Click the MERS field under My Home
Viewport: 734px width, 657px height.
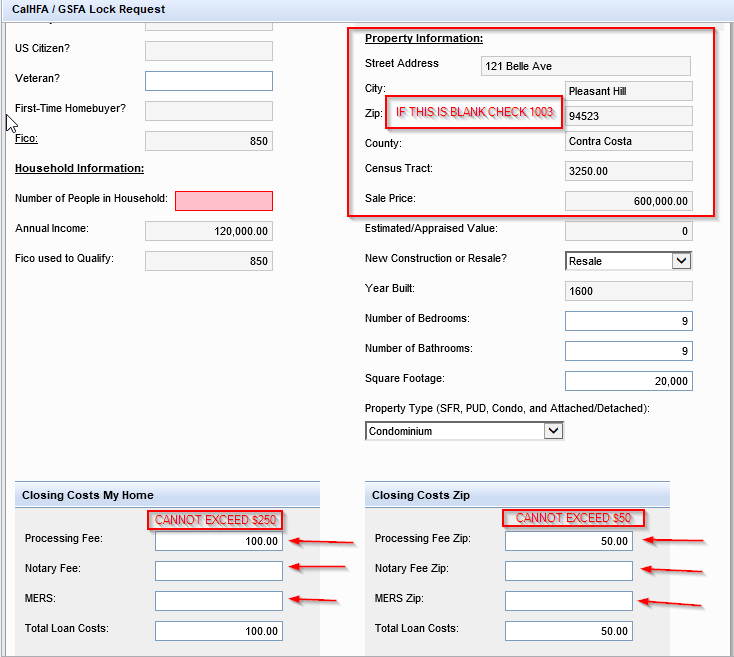pos(219,601)
